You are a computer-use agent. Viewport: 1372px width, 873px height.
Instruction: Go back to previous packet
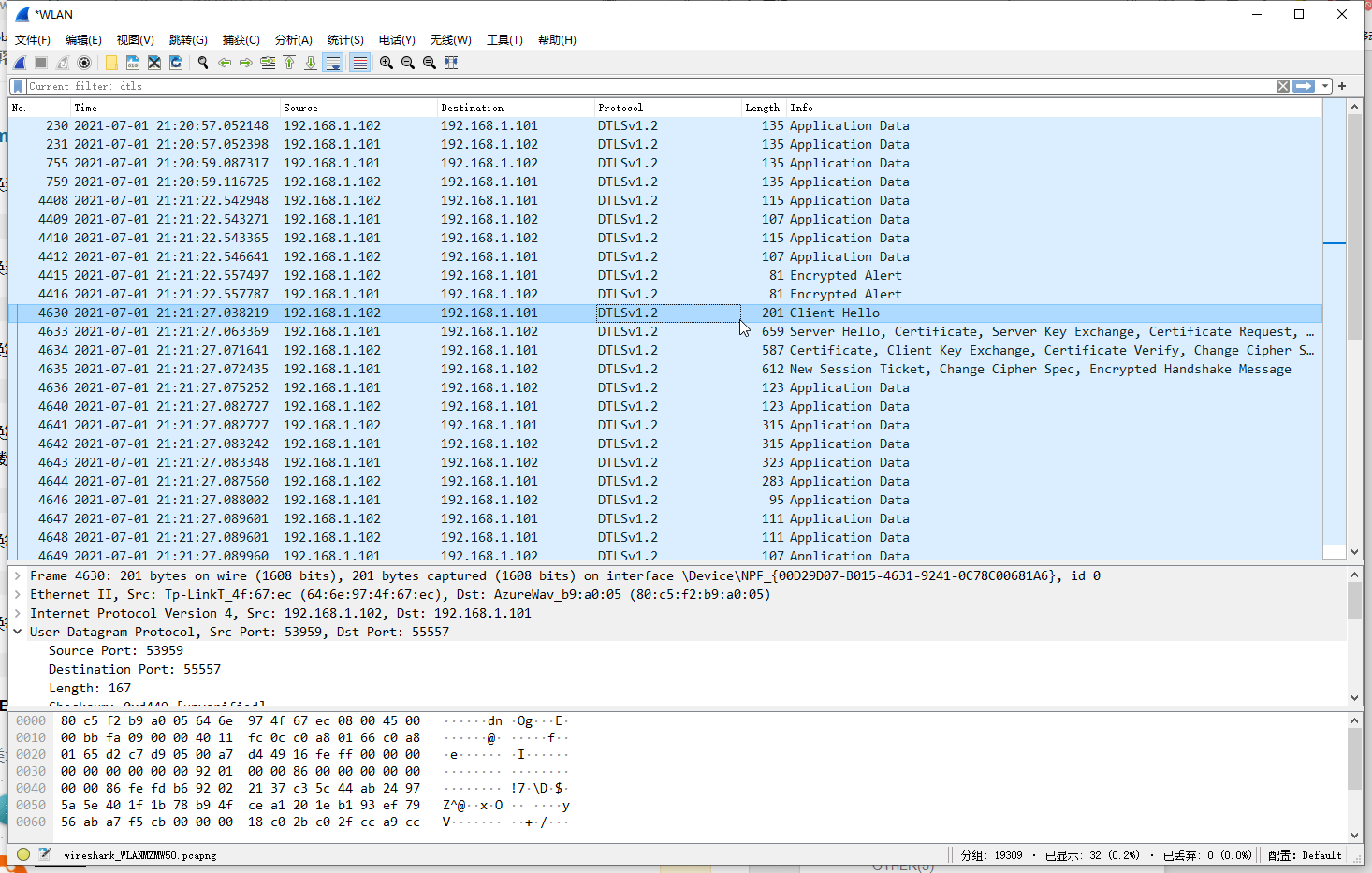tap(225, 63)
